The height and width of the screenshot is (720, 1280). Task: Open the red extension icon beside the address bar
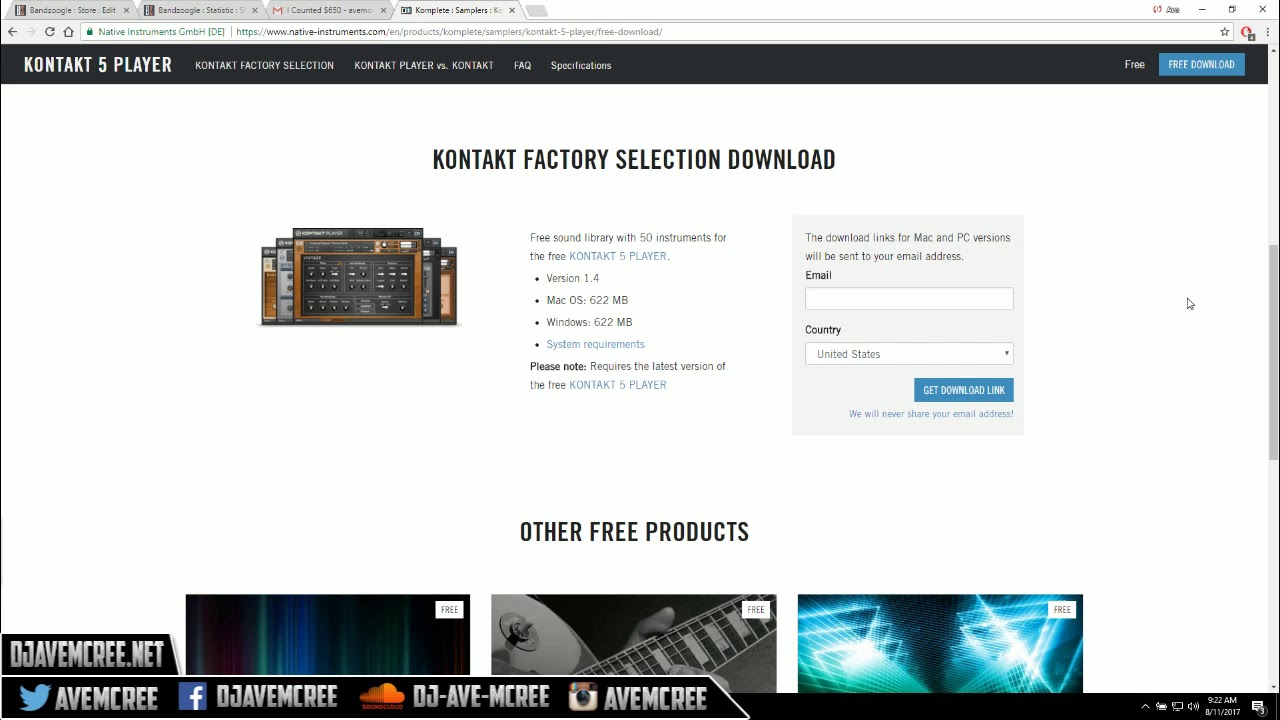point(1247,33)
